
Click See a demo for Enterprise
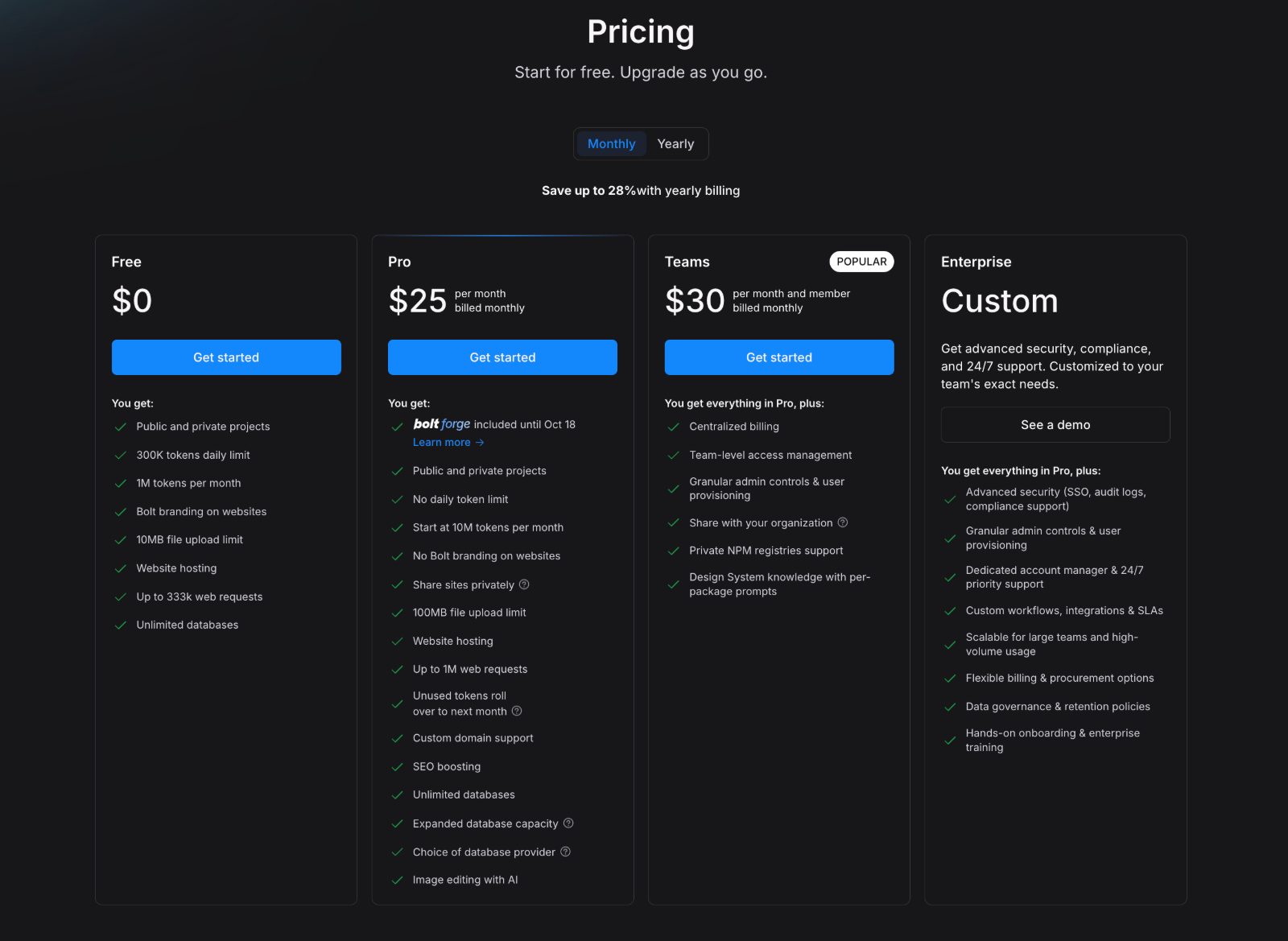pyautogui.click(x=1055, y=425)
